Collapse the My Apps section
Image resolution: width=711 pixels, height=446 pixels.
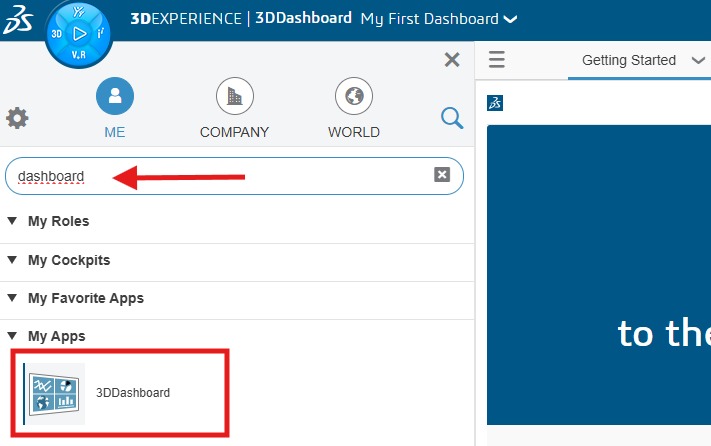point(12,336)
